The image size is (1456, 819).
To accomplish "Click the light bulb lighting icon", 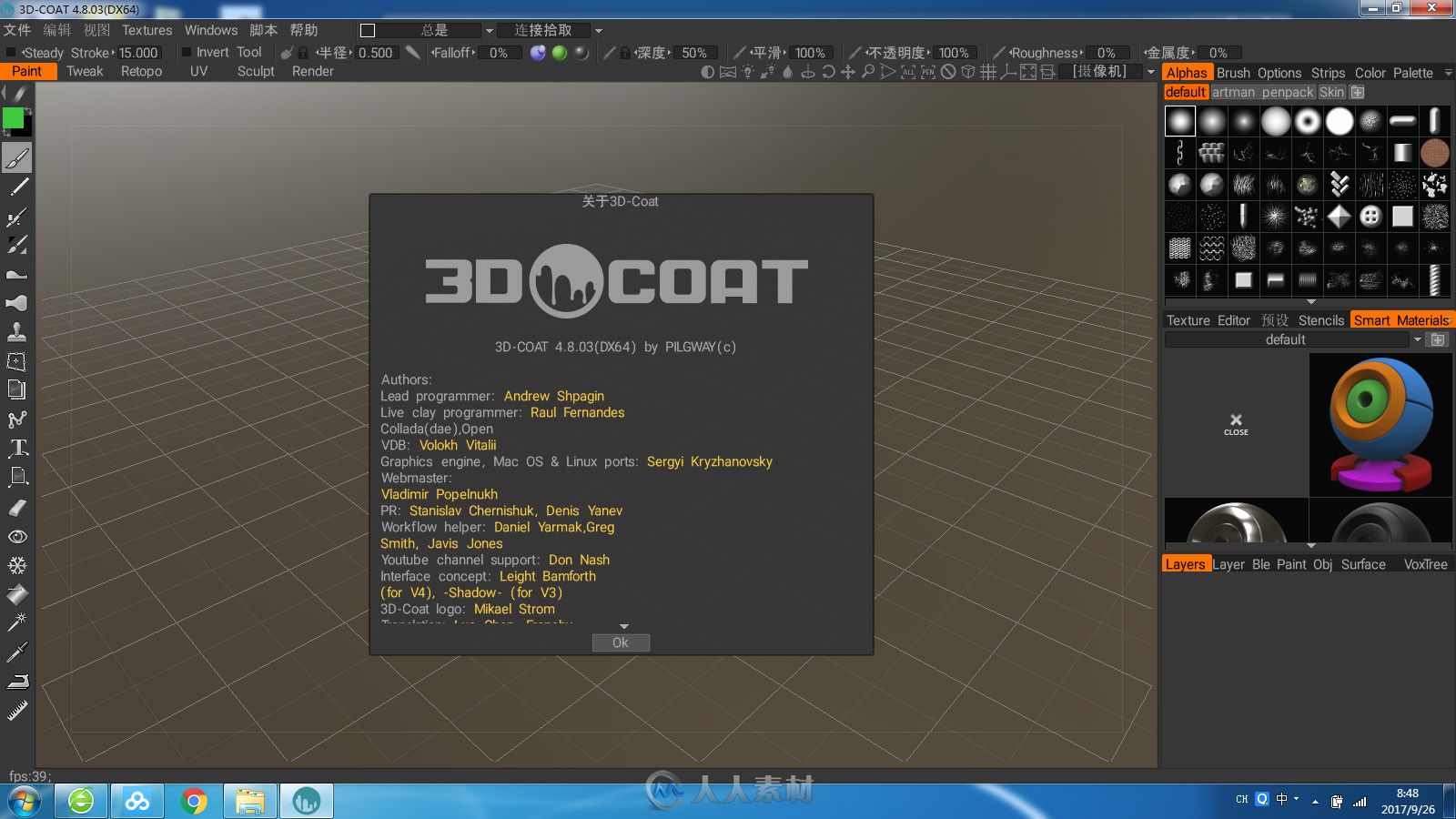I will 748,72.
